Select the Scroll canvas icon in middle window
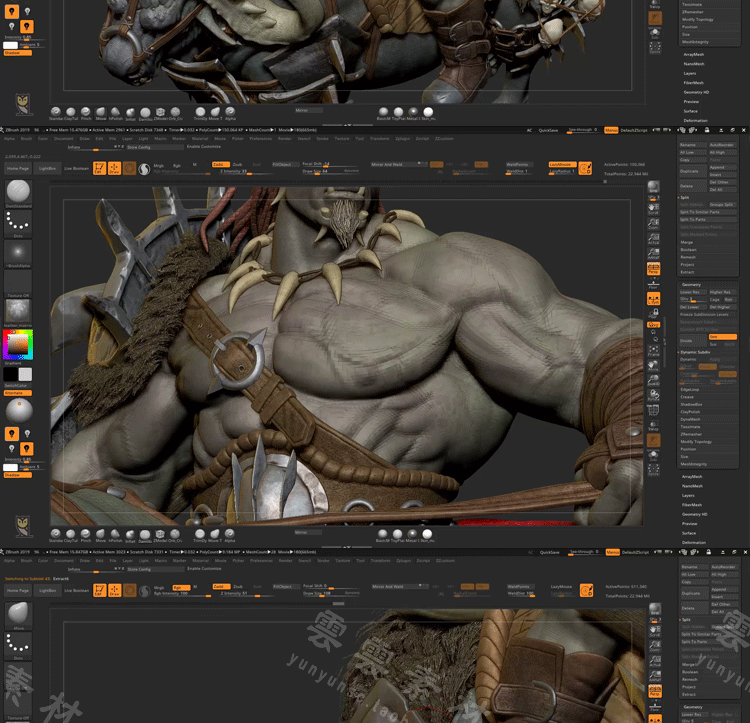 pos(653,209)
